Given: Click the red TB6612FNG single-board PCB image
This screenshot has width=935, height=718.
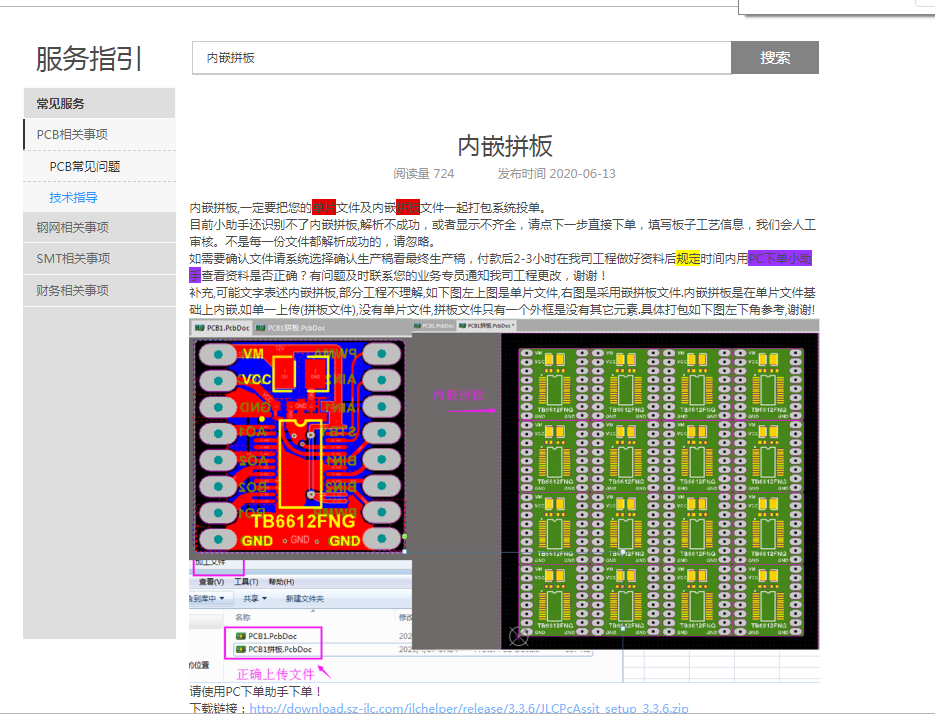Looking at the screenshot, I should point(299,445).
